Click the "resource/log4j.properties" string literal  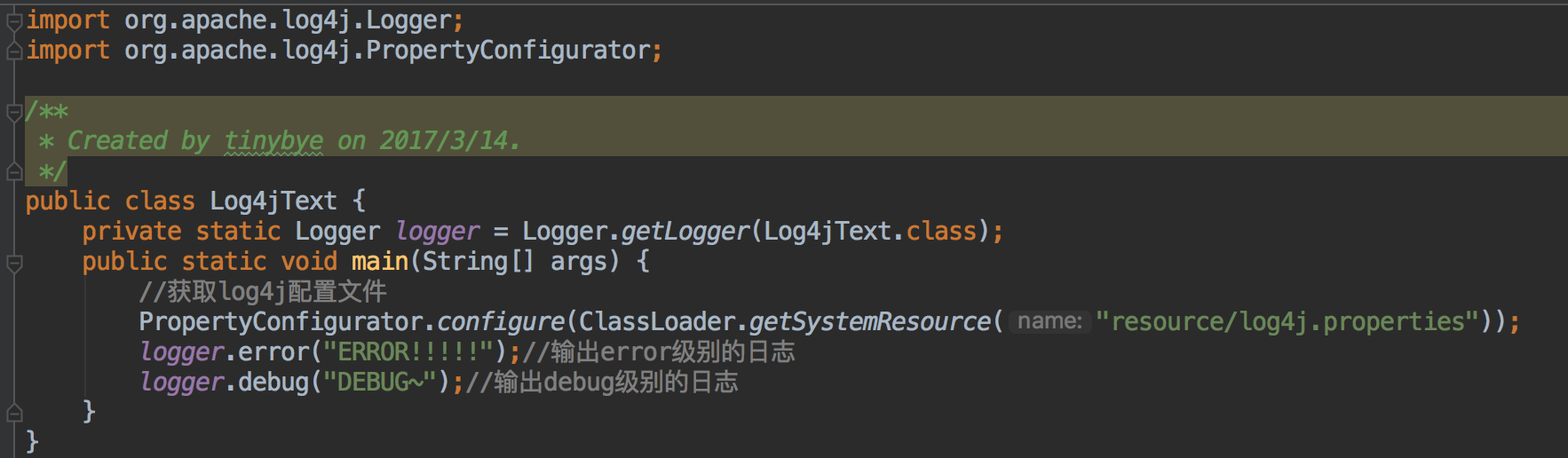(1287, 321)
